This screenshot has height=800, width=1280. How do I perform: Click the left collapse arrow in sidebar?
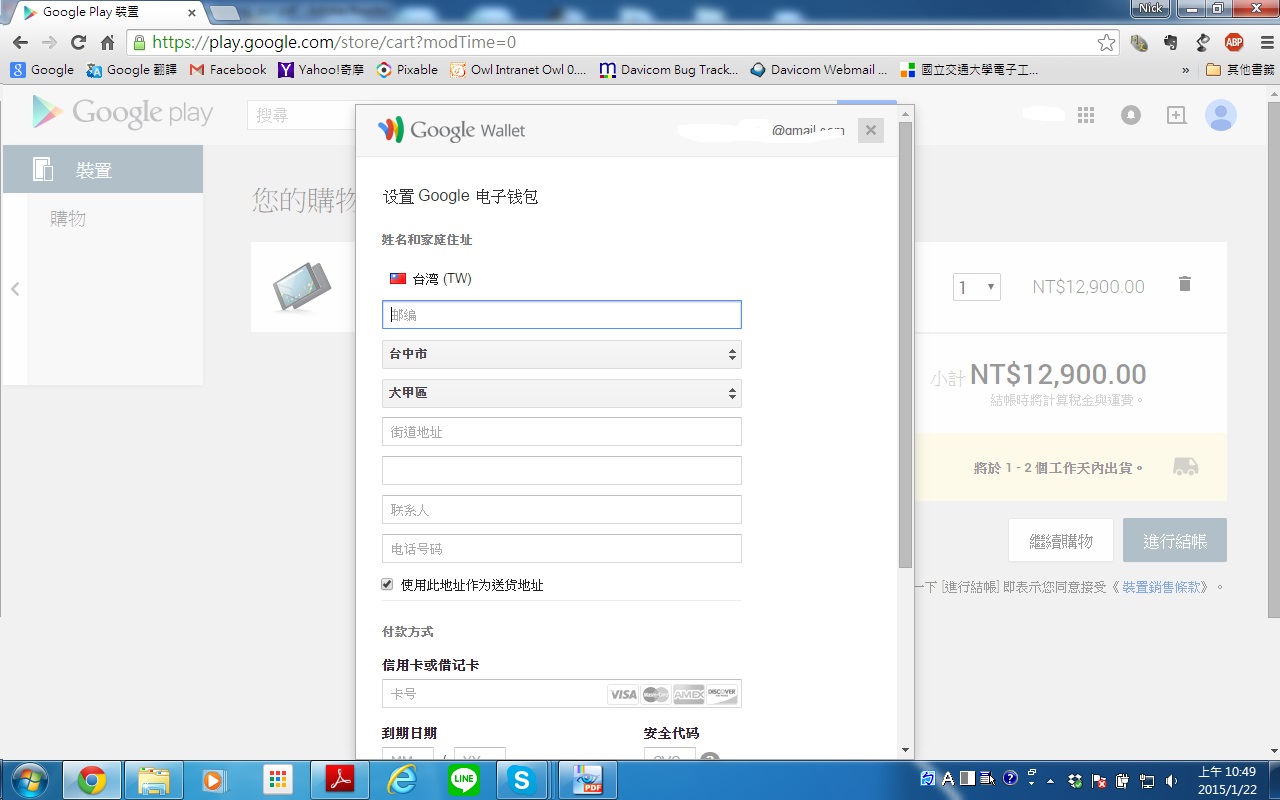coord(15,289)
